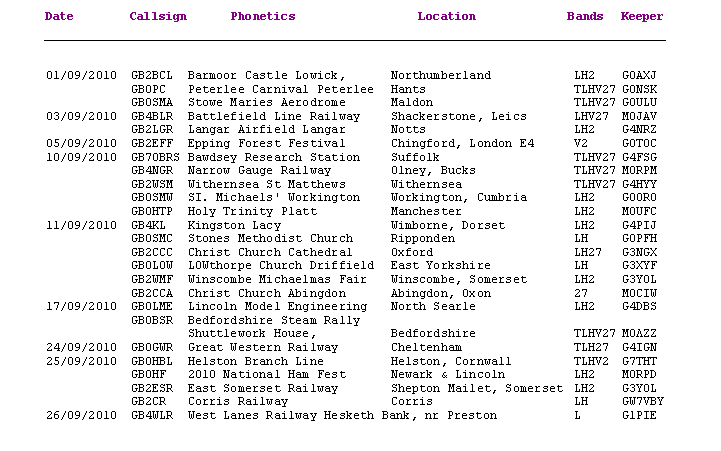
Task: Select Shepton Mallet, Somerset location
Action: (477, 388)
